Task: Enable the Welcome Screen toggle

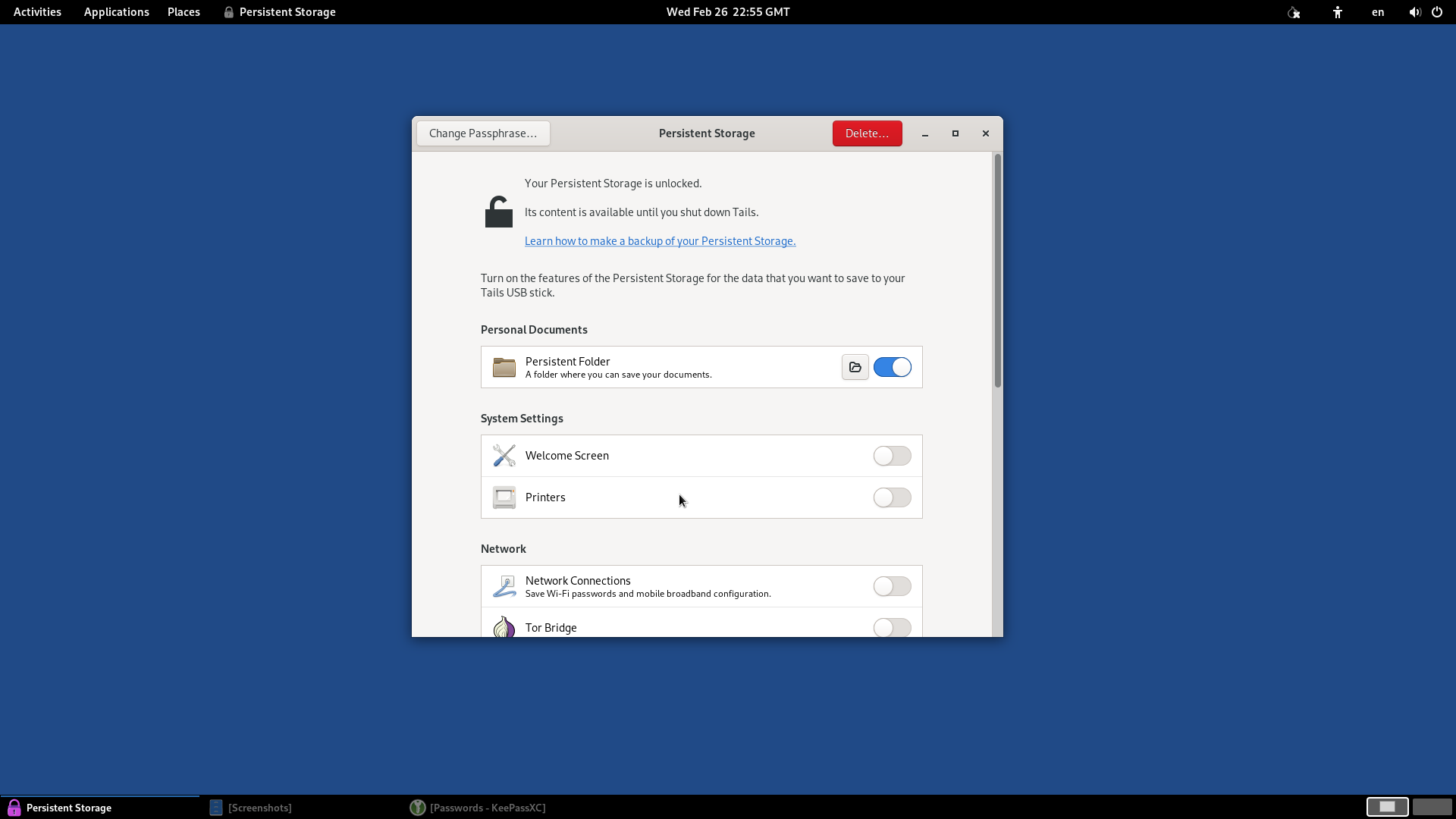Action: click(x=892, y=456)
